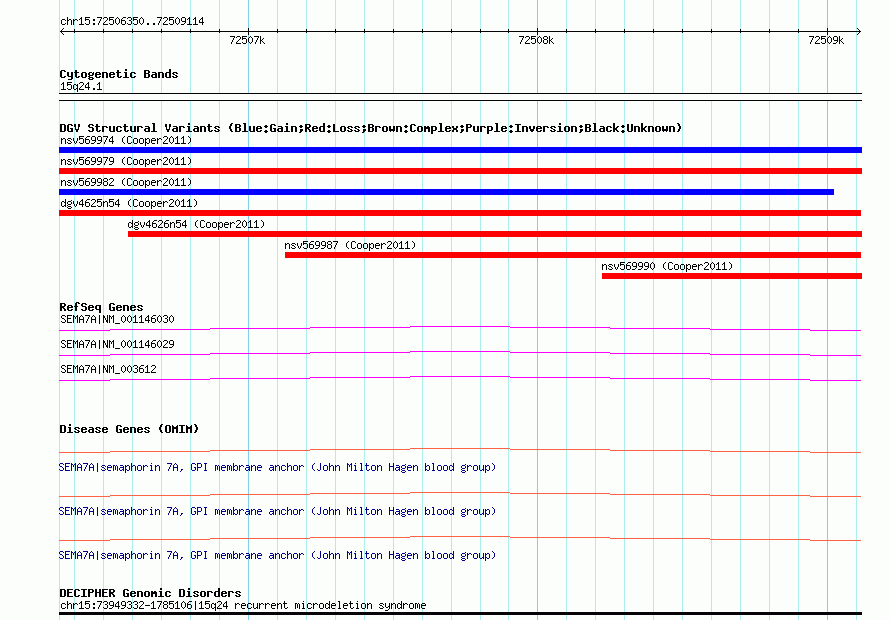Viewport: 890px width, 620px height.
Task: Click the chr15:72506350..72509114 region label
Action: point(132,21)
